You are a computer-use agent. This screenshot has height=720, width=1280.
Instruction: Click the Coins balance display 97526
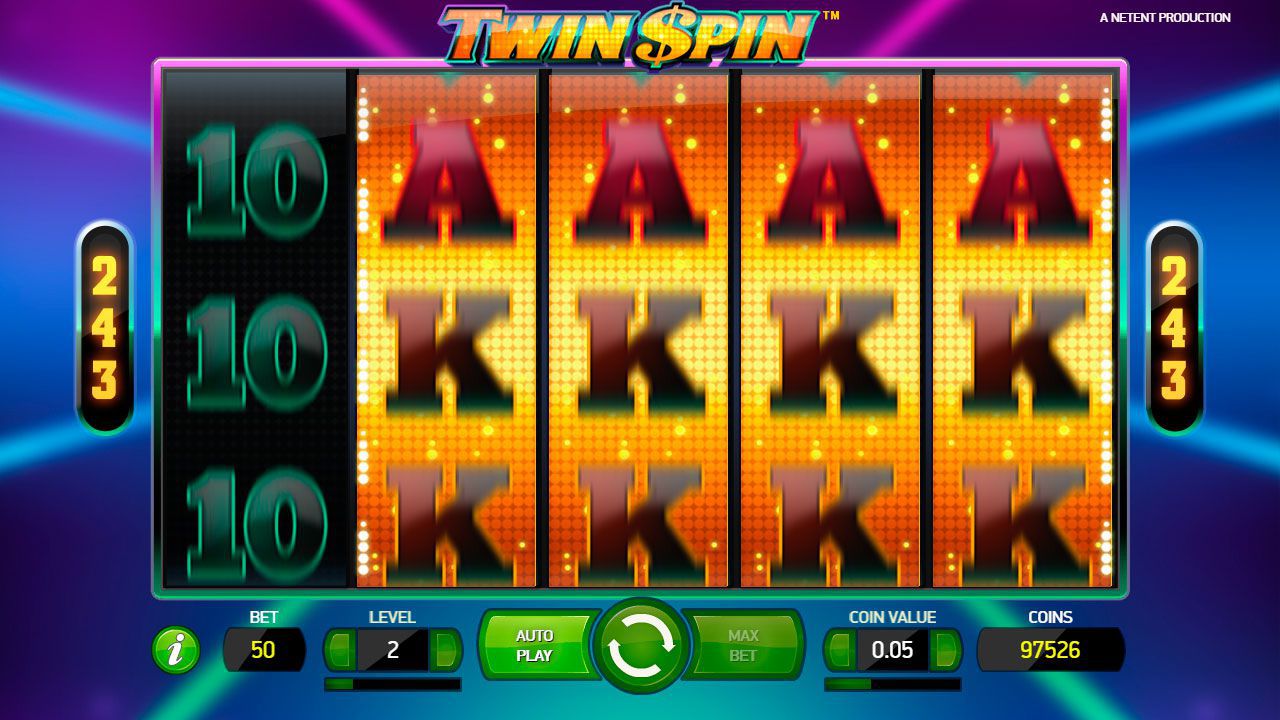pos(1051,650)
